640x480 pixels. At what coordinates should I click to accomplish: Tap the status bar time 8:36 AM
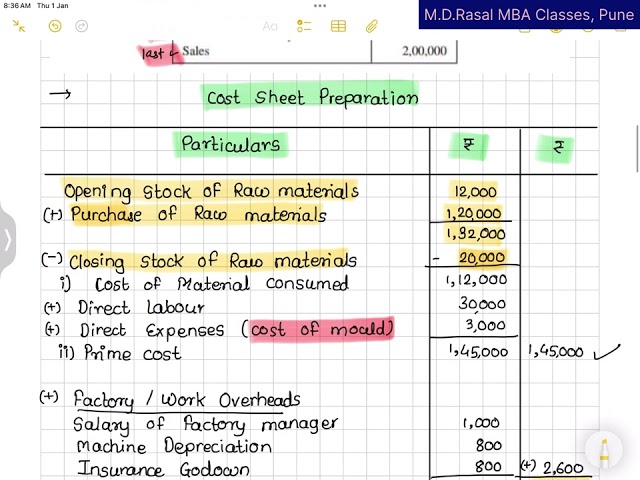coord(17,6)
